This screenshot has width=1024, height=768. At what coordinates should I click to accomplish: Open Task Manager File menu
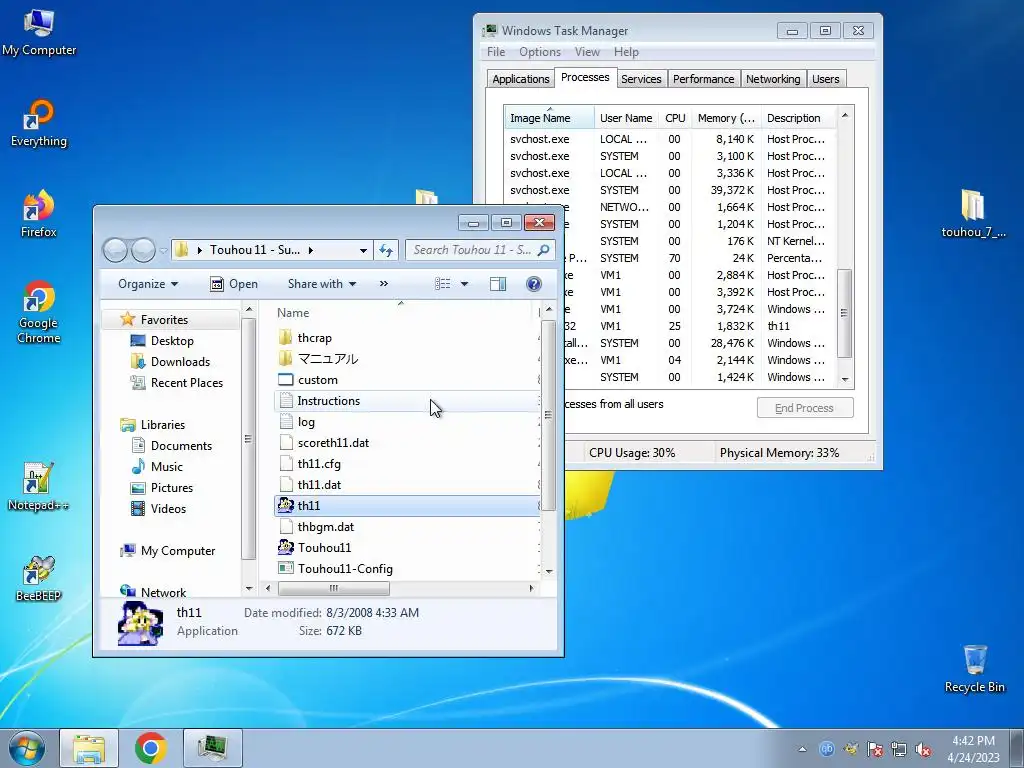(x=496, y=52)
